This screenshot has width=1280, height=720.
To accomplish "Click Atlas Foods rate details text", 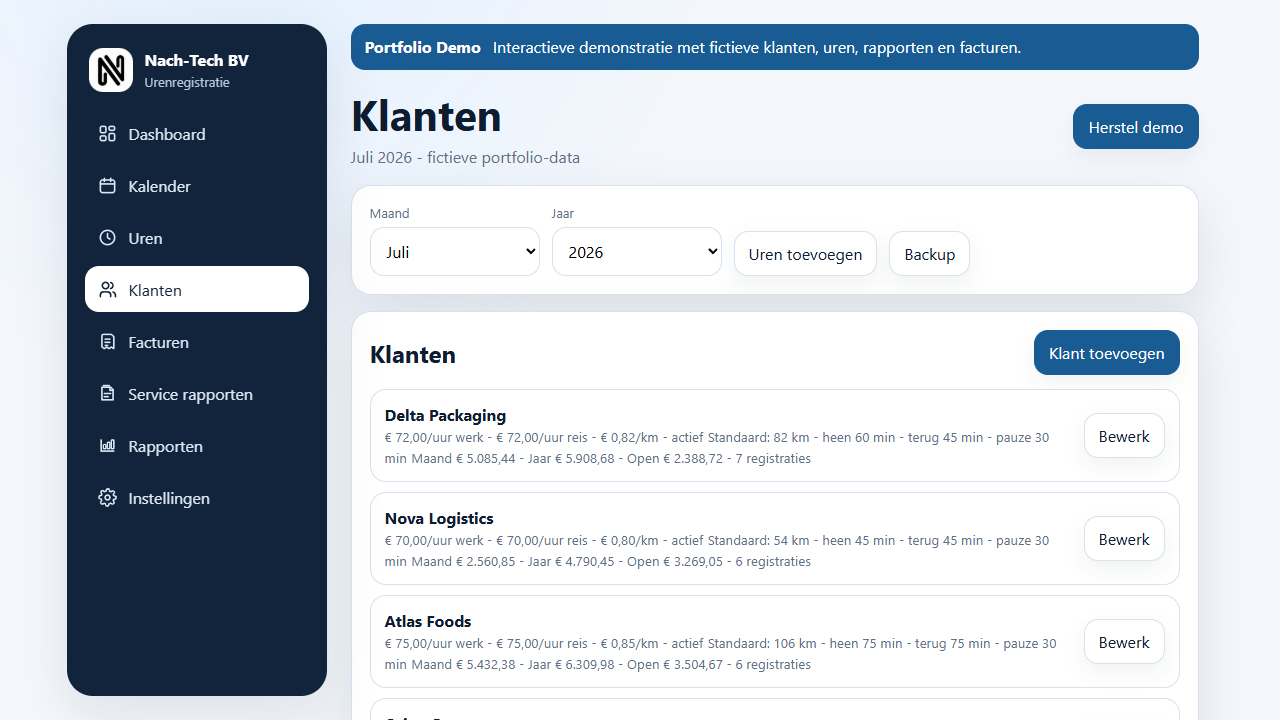I will [720, 654].
